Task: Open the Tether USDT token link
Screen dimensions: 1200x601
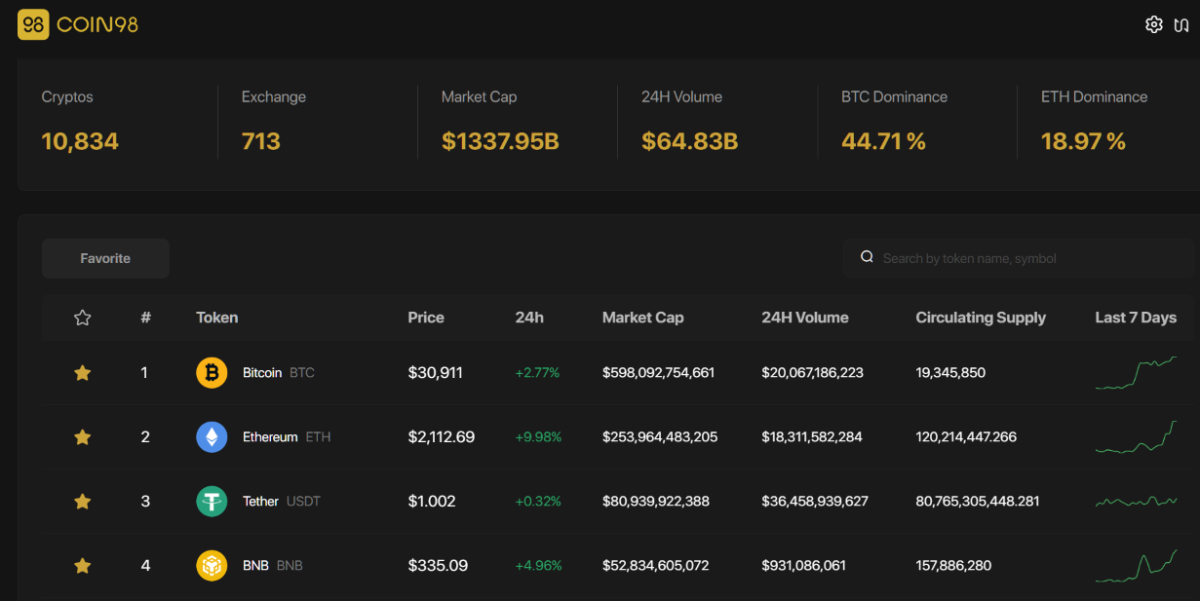Action: click(281, 501)
